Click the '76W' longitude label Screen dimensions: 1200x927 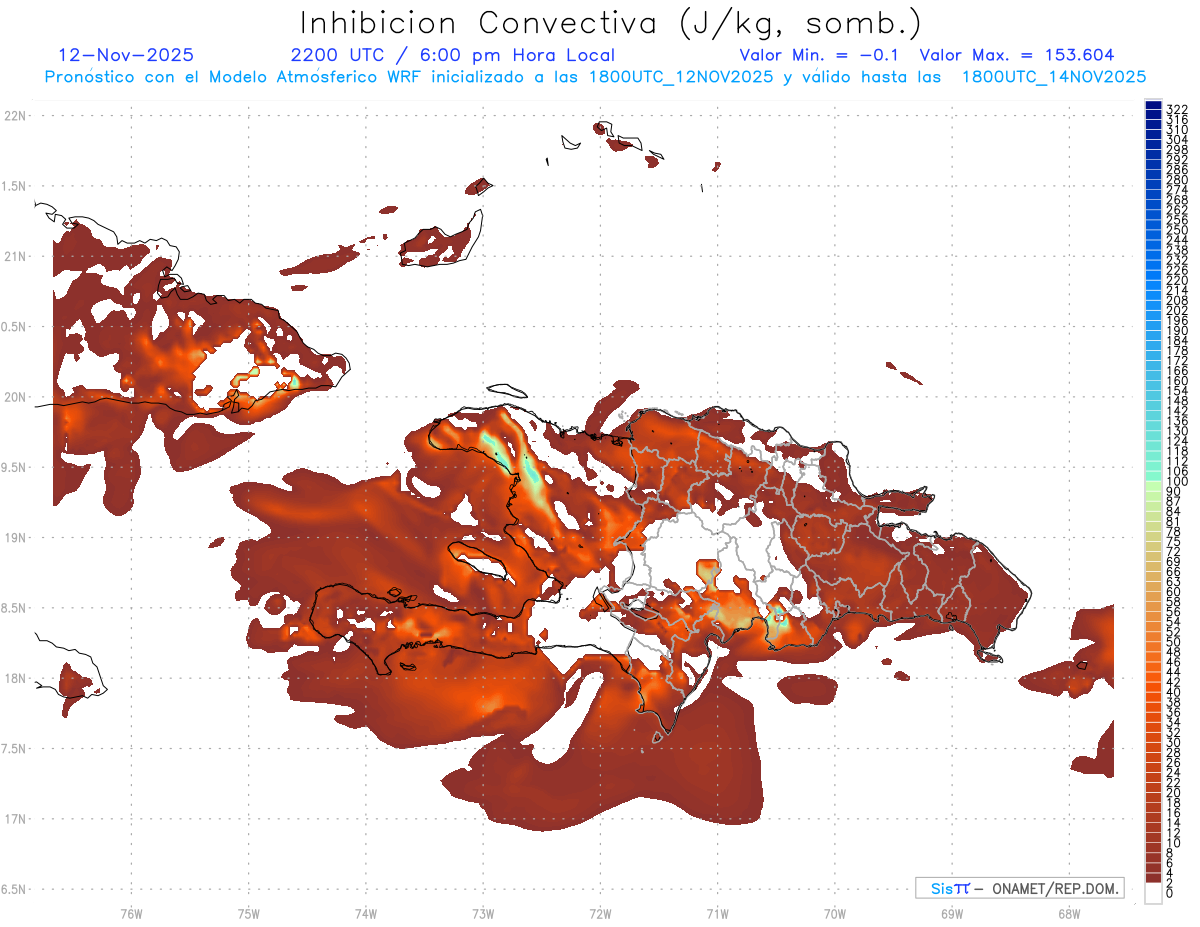tap(131, 912)
